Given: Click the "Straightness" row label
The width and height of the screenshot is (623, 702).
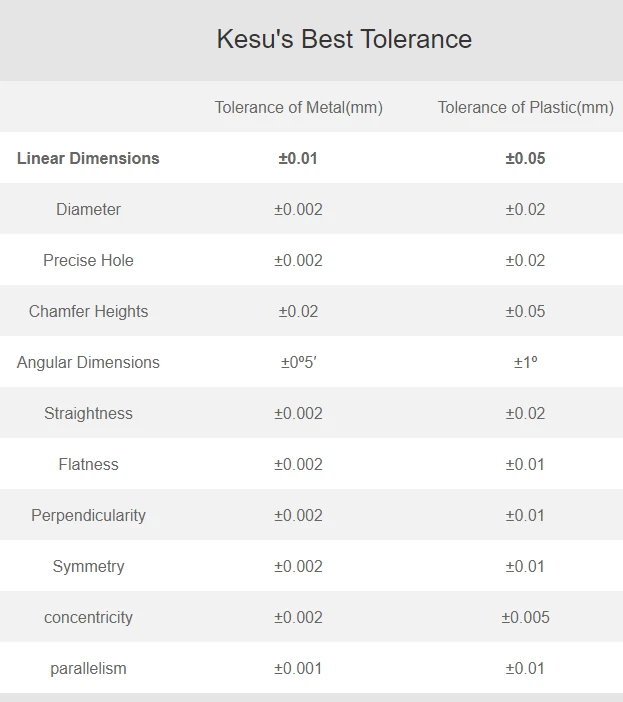Looking at the screenshot, I should (x=88, y=413).
